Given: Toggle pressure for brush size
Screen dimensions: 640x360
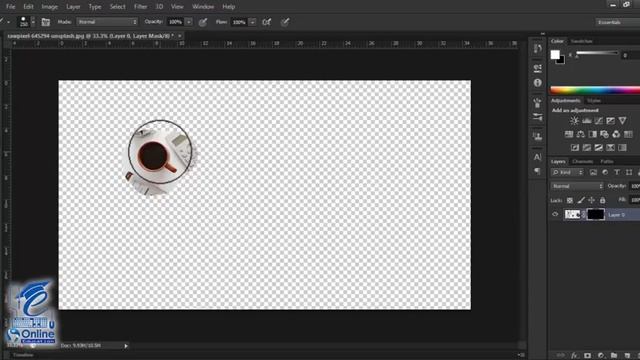Looking at the screenshot, I should pos(285,22).
